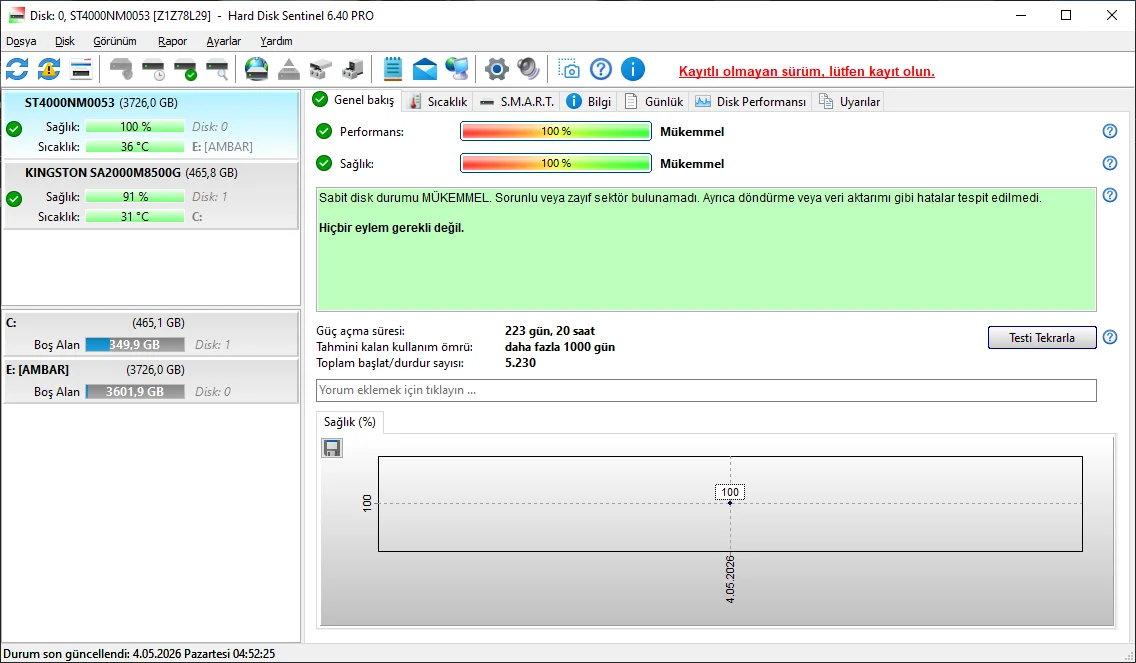Switch to the Disk Performansı tab
1136x663 pixels.
tap(751, 101)
